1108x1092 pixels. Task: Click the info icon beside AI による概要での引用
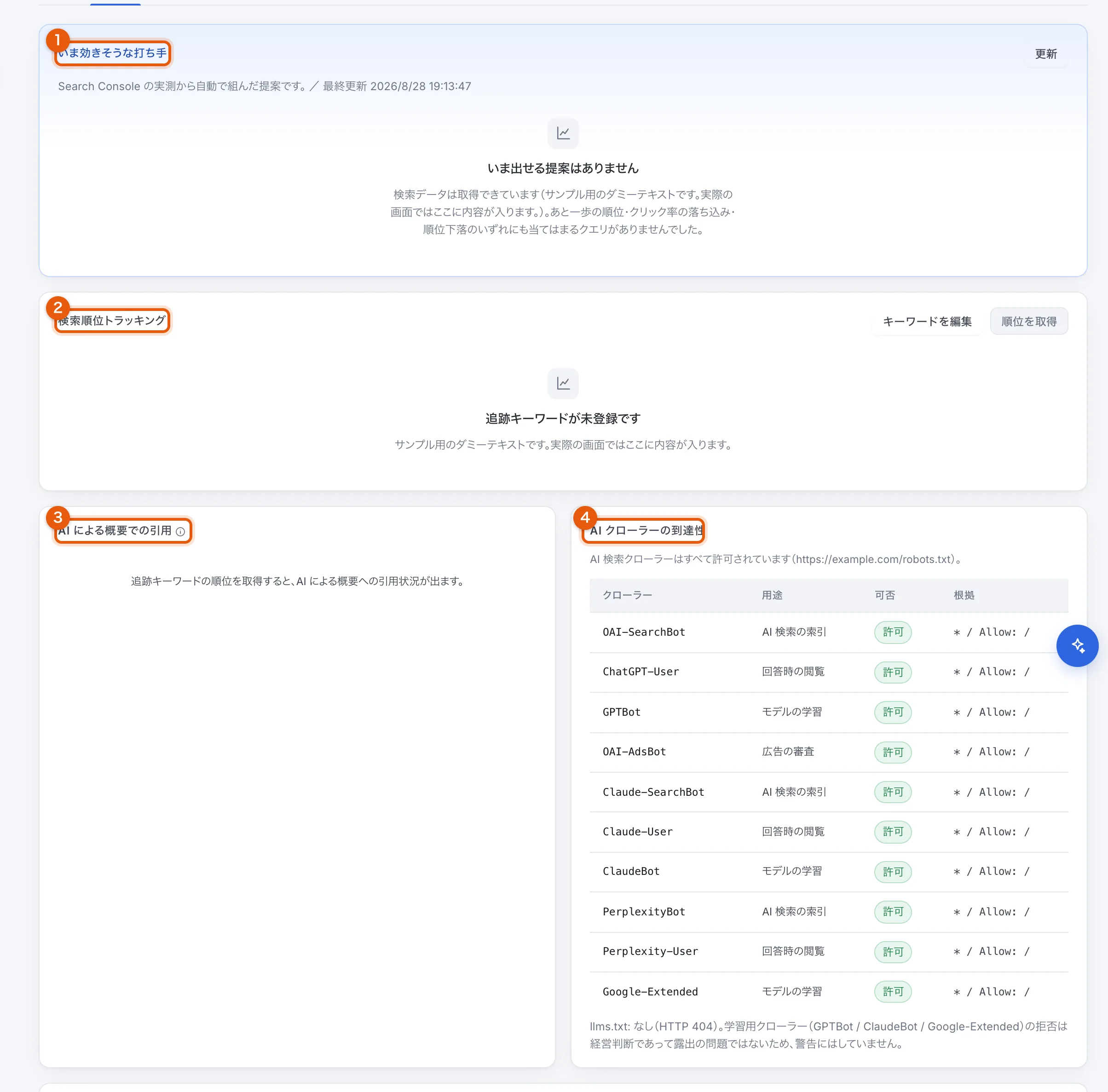[180, 531]
